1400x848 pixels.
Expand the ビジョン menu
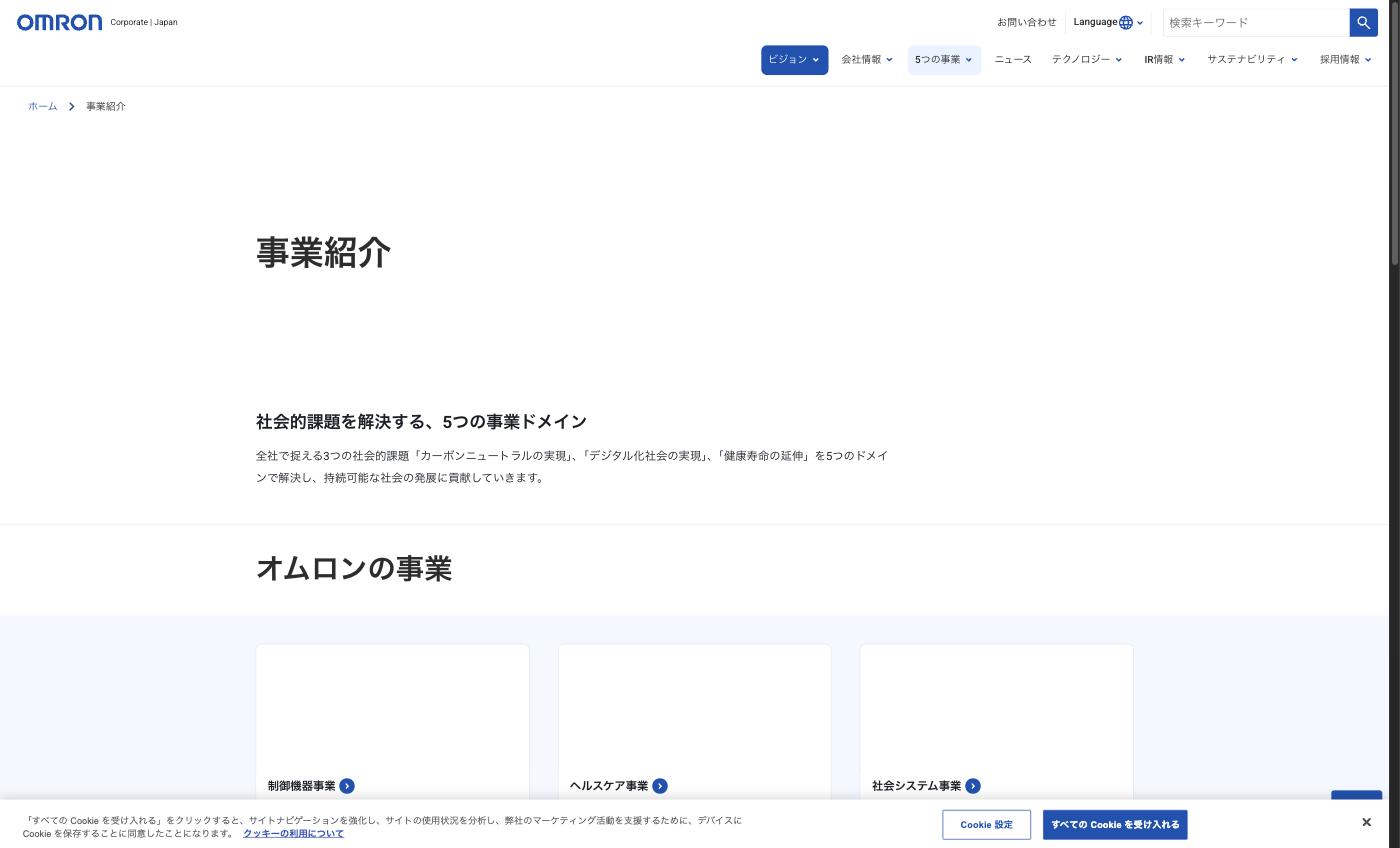[x=794, y=60]
